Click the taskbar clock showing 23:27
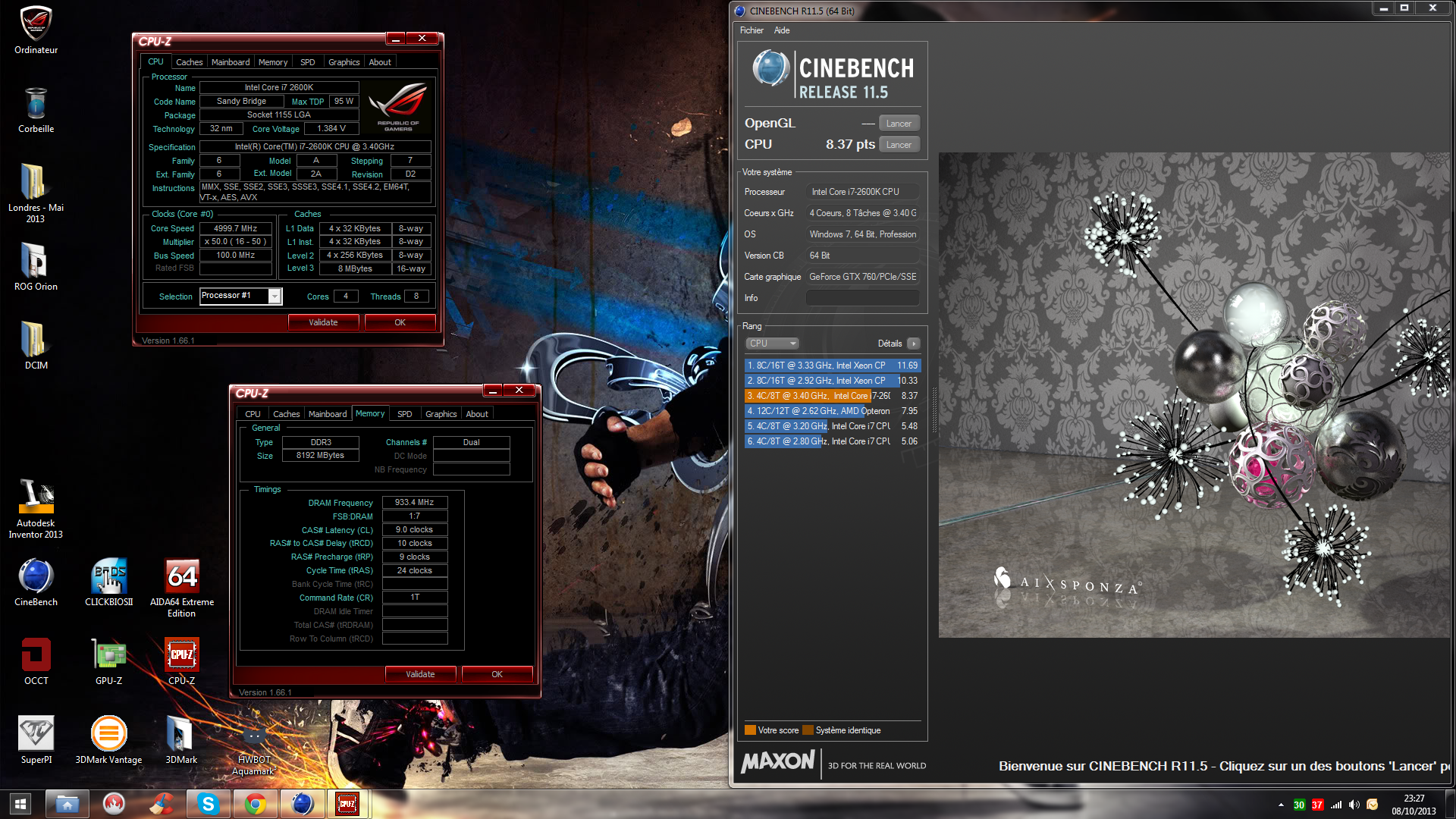The image size is (1456, 819). (x=1414, y=805)
